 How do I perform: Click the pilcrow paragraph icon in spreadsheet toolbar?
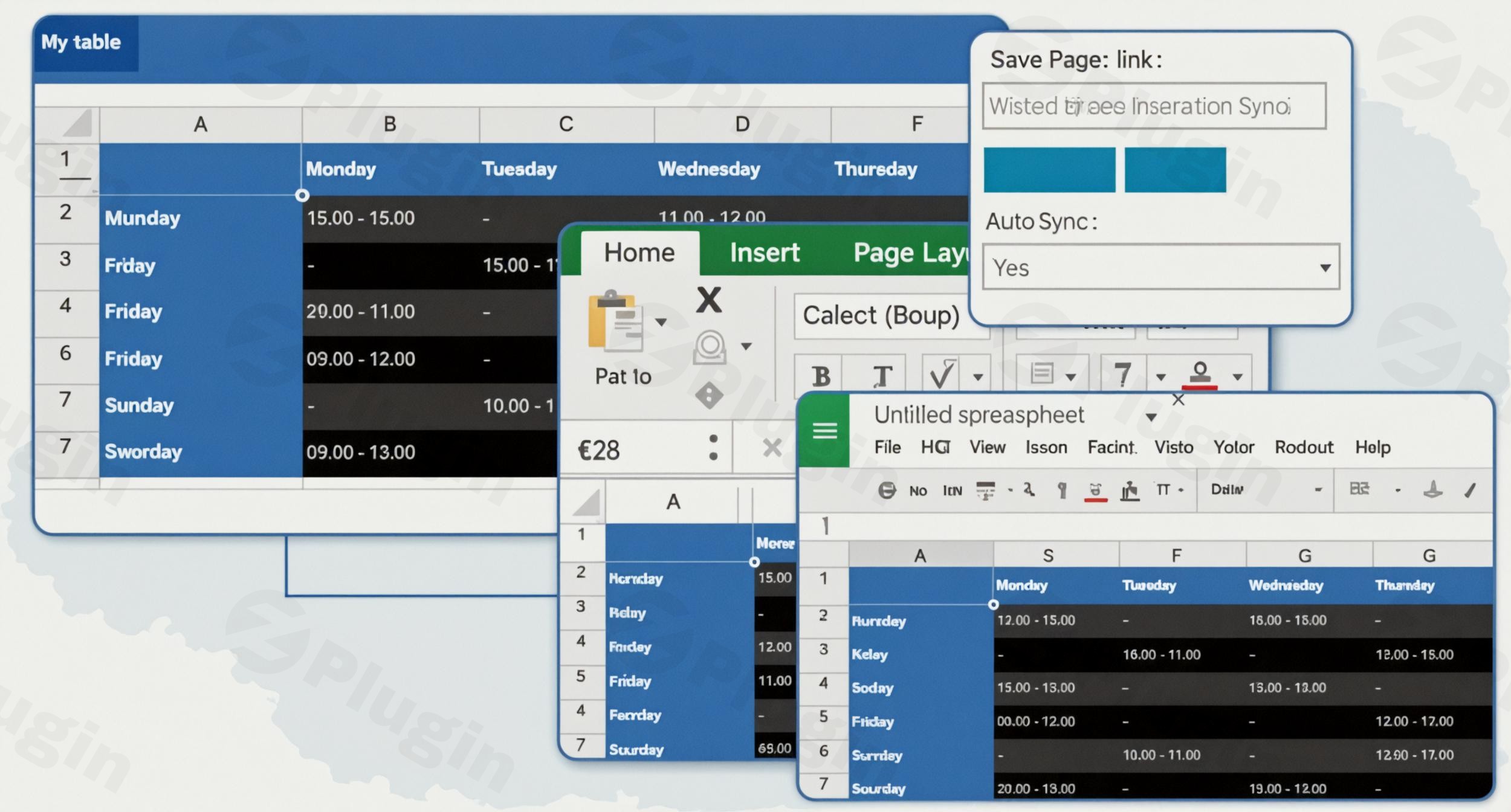pos(1062,491)
